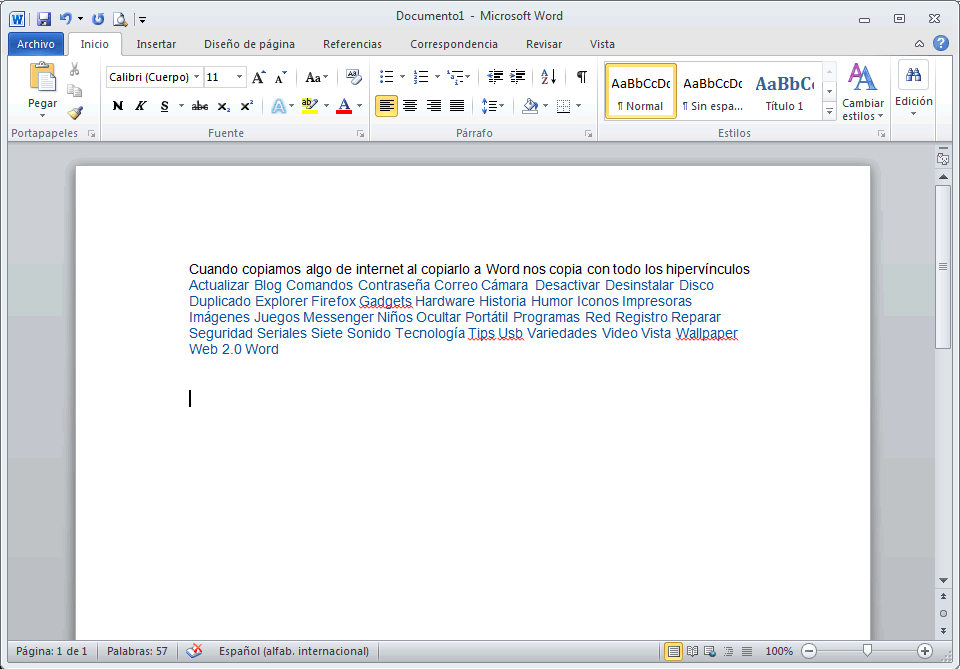Switch to the Diseño de página tab

[x=249, y=44]
